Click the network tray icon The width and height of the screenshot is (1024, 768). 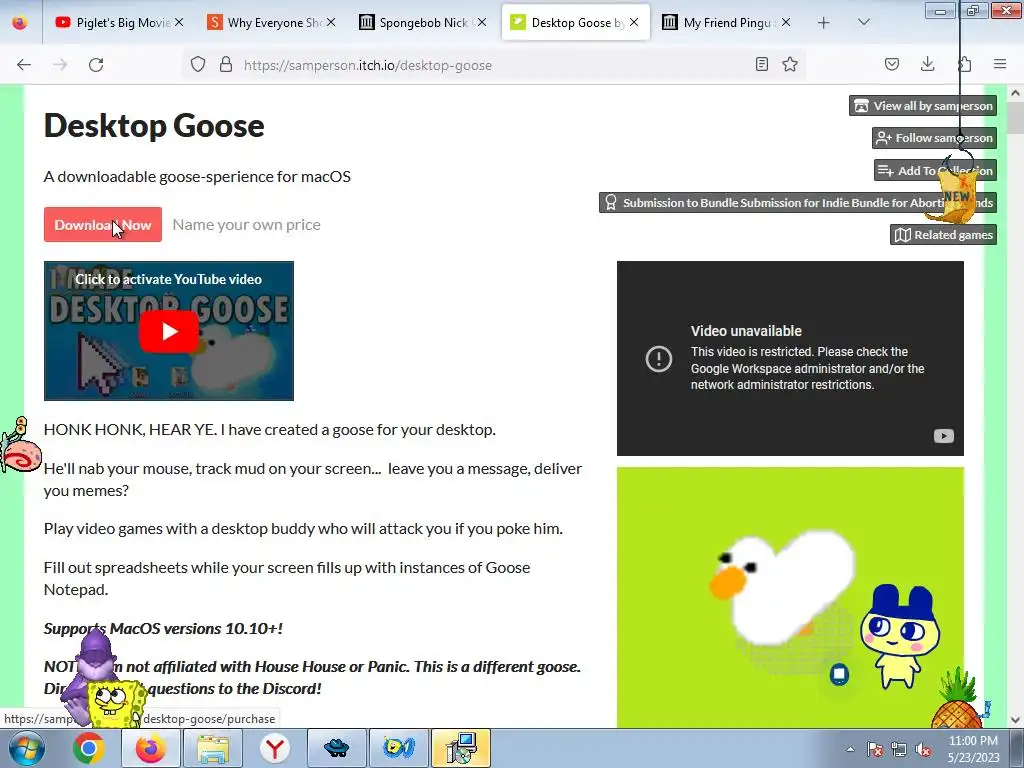tap(899, 749)
